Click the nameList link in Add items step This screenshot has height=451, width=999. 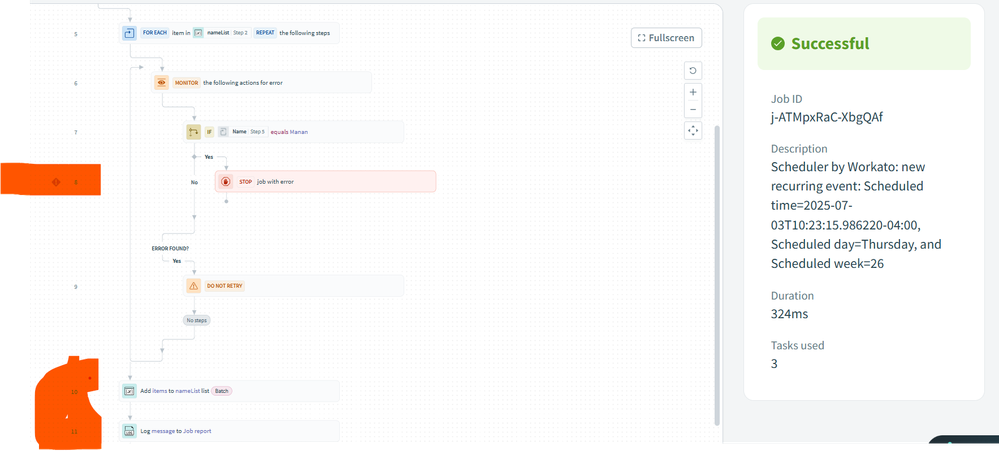coord(191,391)
